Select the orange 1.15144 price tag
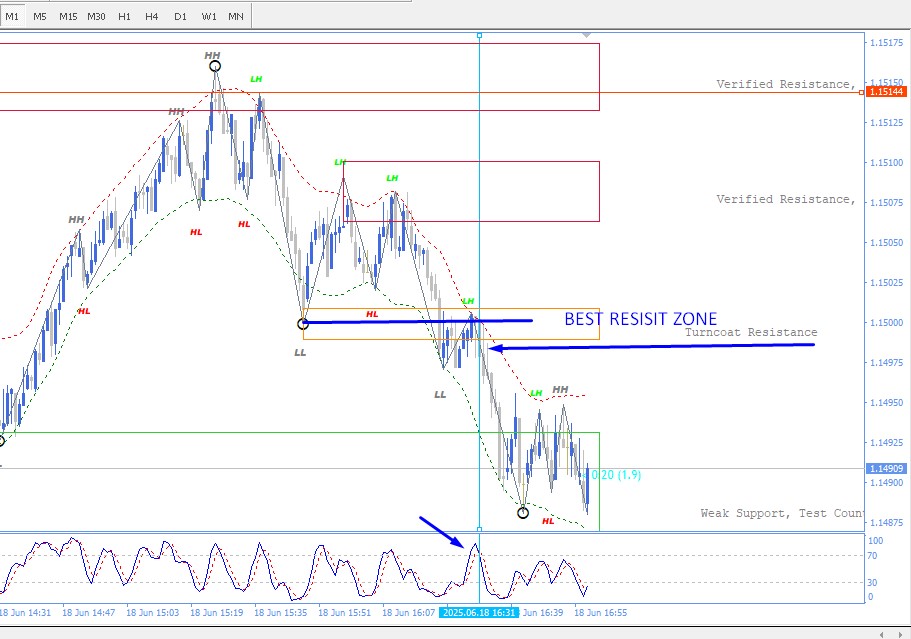 885,92
